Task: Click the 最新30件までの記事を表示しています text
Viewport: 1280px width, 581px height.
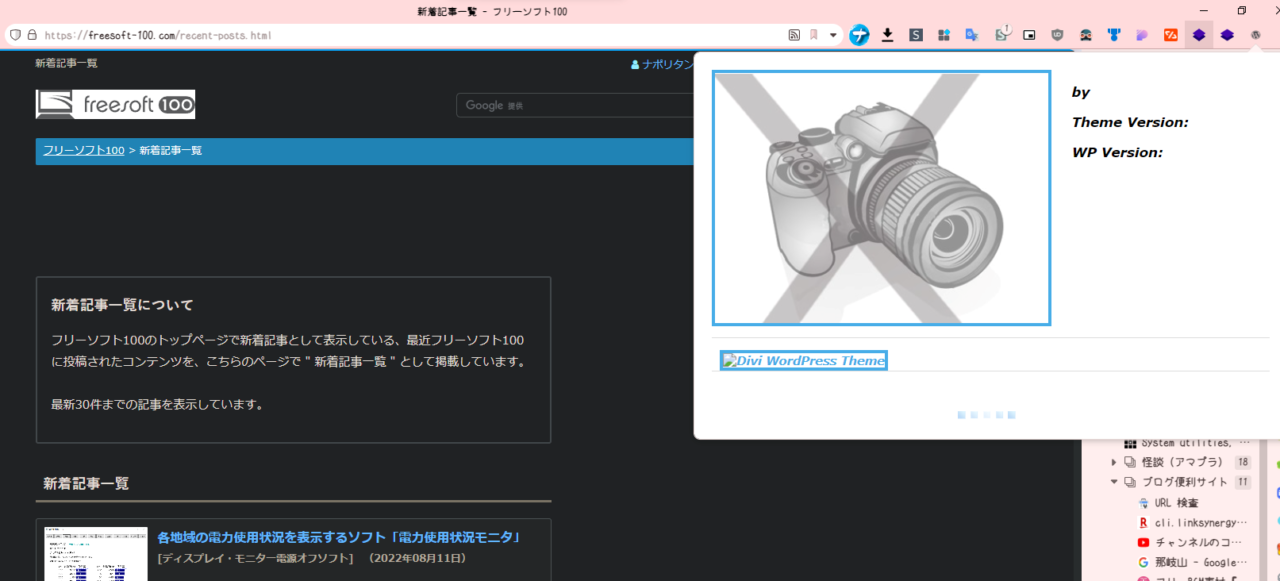Action: point(157,405)
